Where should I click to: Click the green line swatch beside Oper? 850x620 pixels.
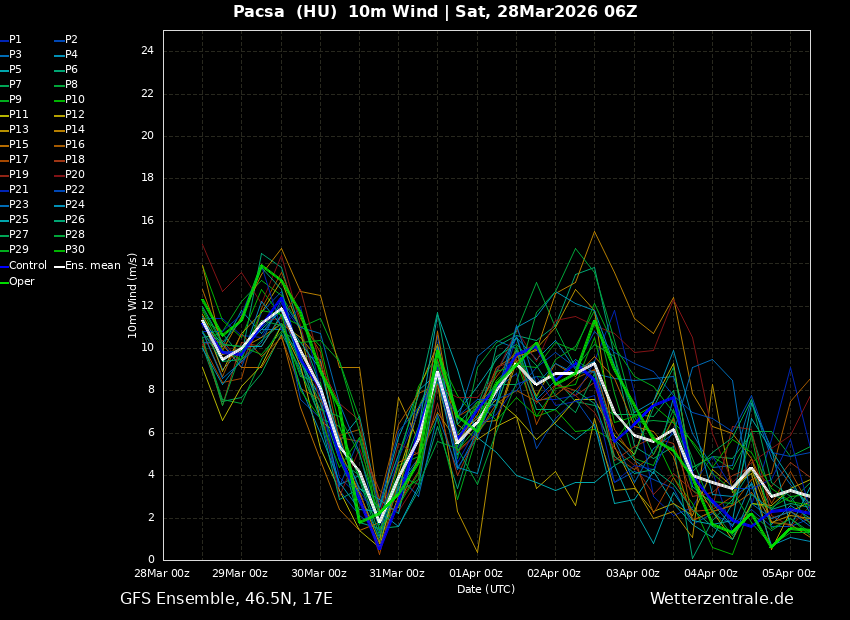[3, 282]
